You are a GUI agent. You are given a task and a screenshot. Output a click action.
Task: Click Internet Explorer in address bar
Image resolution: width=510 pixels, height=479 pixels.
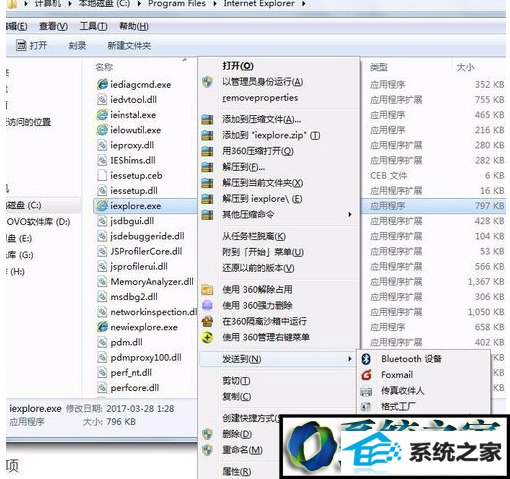(x=259, y=4)
